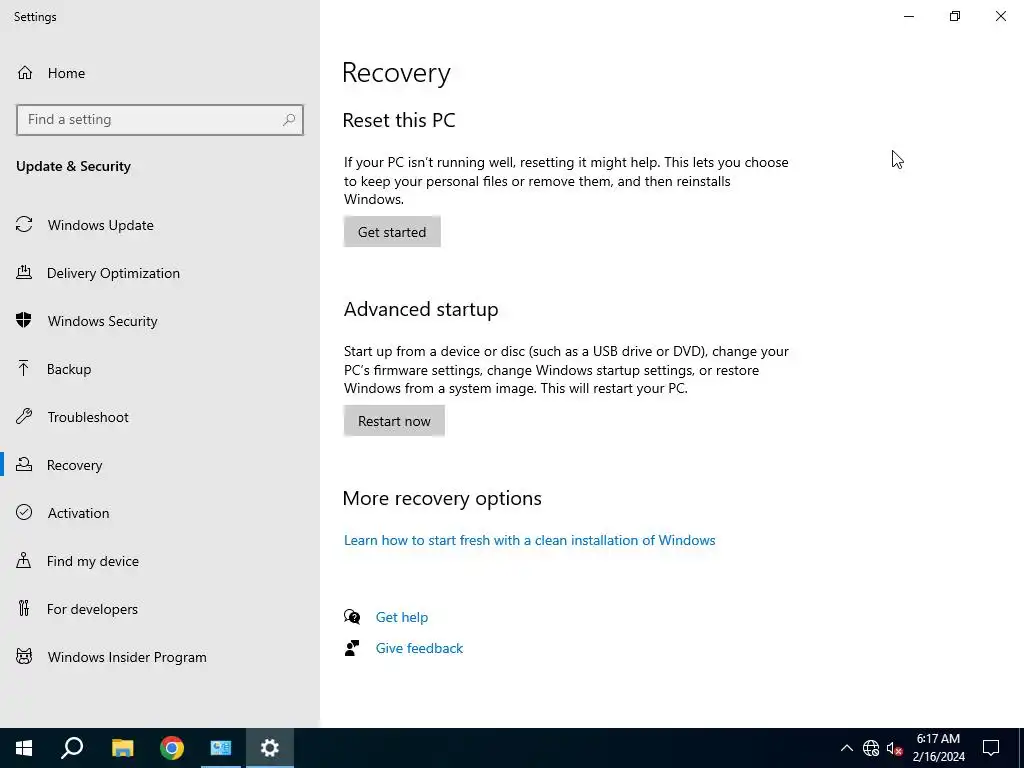Click the network globe tray icon
The height and width of the screenshot is (768, 1024).
871,748
